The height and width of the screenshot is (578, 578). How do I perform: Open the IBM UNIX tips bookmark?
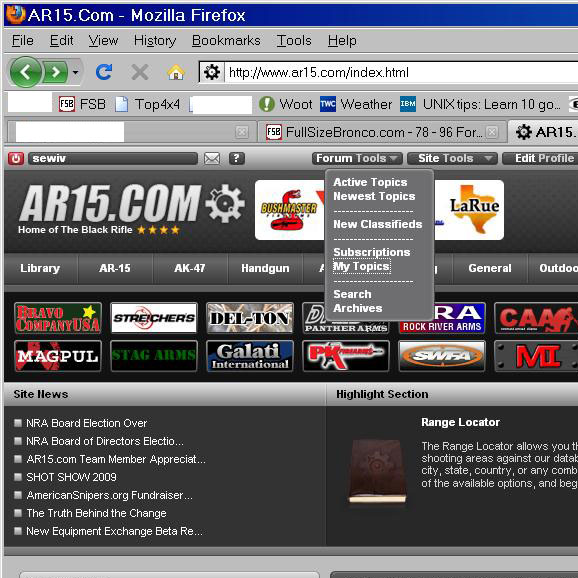click(481, 104)
